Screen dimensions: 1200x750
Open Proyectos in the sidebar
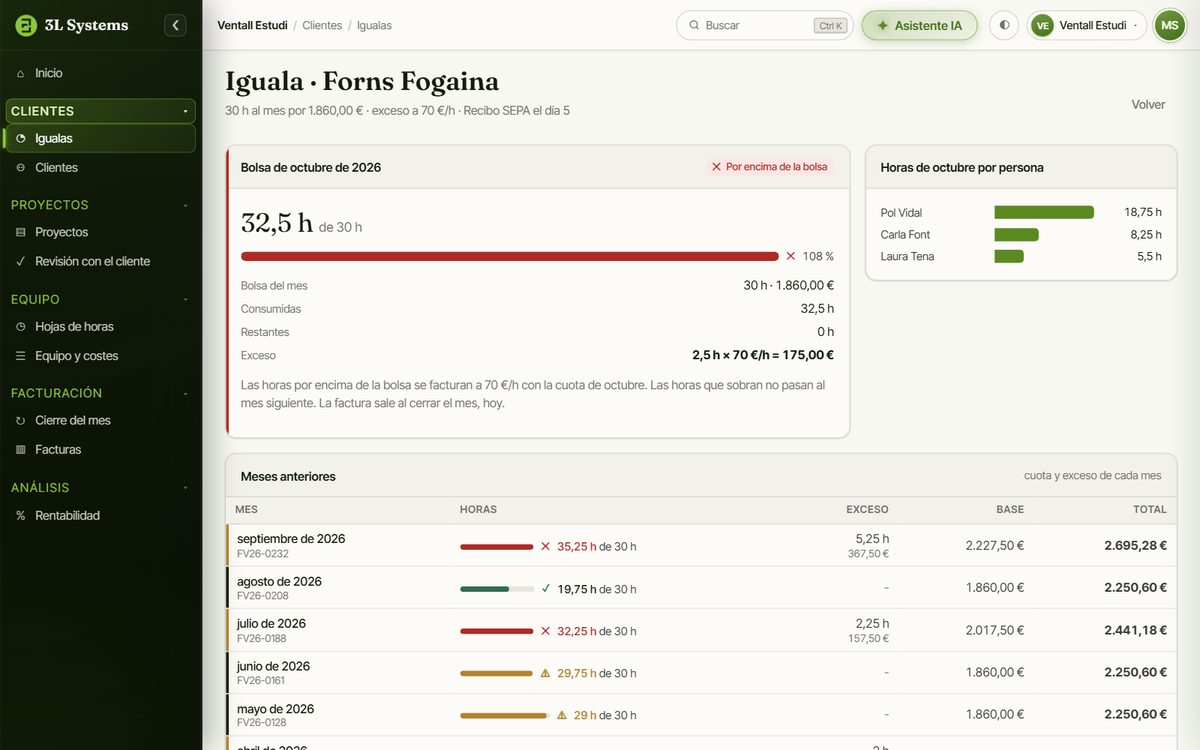tap(101, 232)
